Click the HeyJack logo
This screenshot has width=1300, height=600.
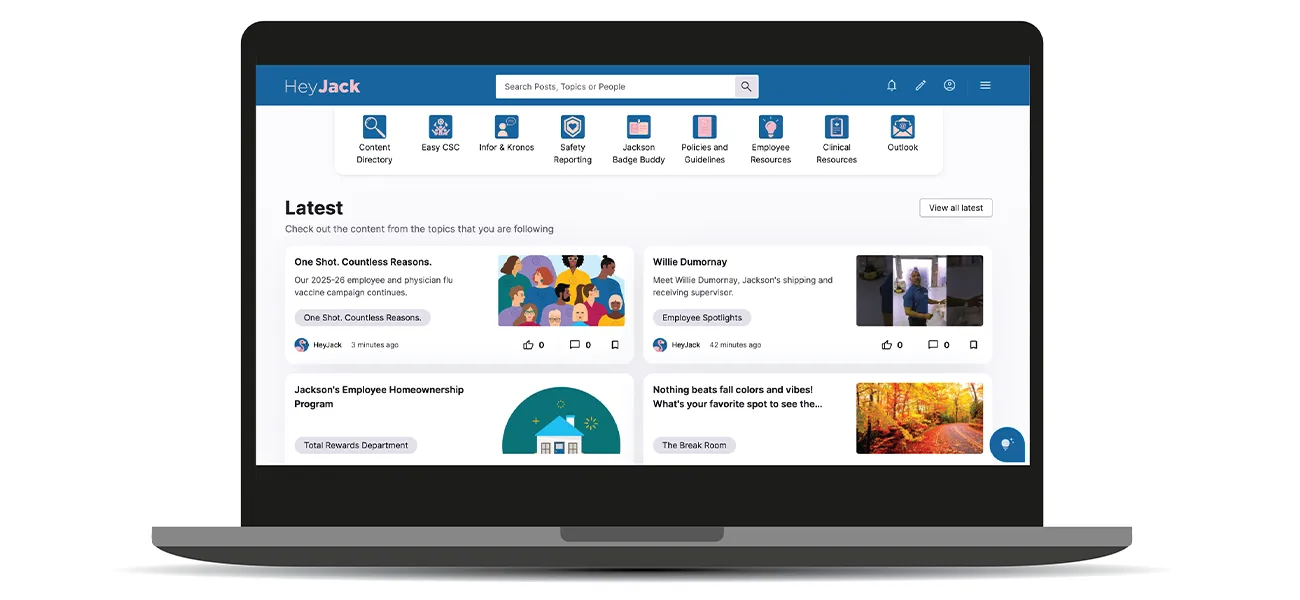(322, 86)
